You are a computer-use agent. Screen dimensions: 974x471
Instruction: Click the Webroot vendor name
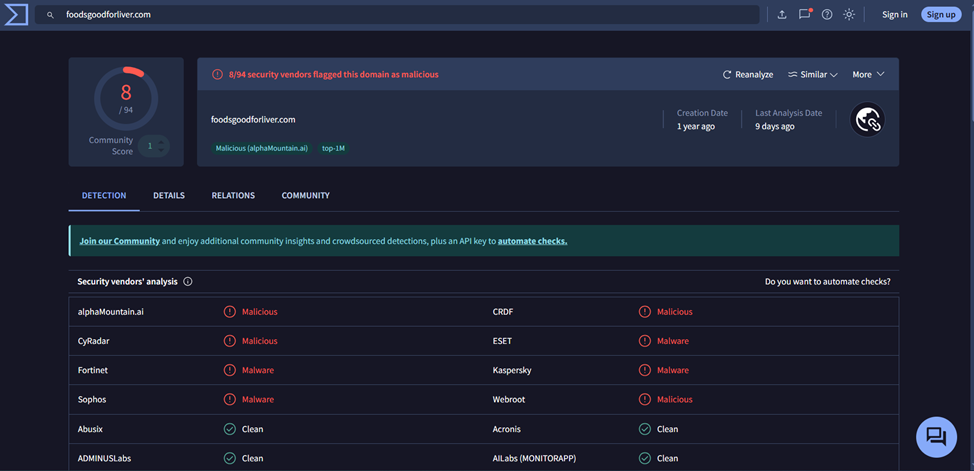point(510,400)
